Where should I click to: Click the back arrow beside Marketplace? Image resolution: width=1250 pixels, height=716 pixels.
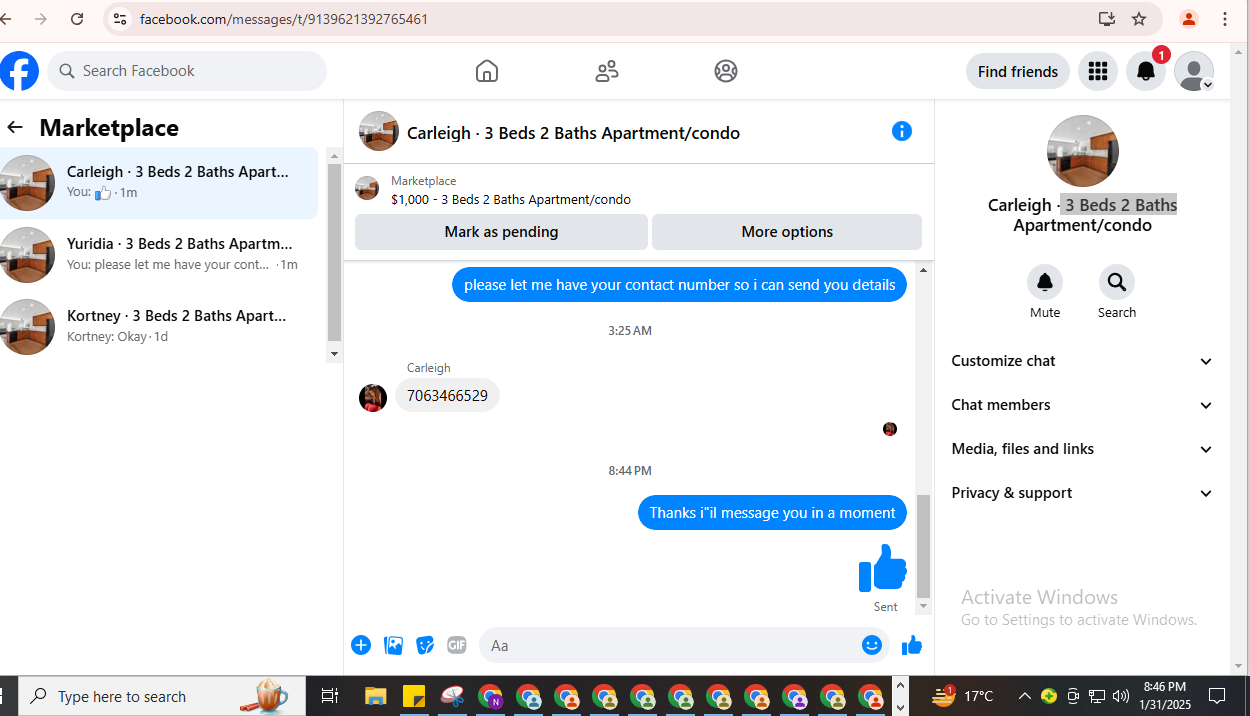click(15, 127)
